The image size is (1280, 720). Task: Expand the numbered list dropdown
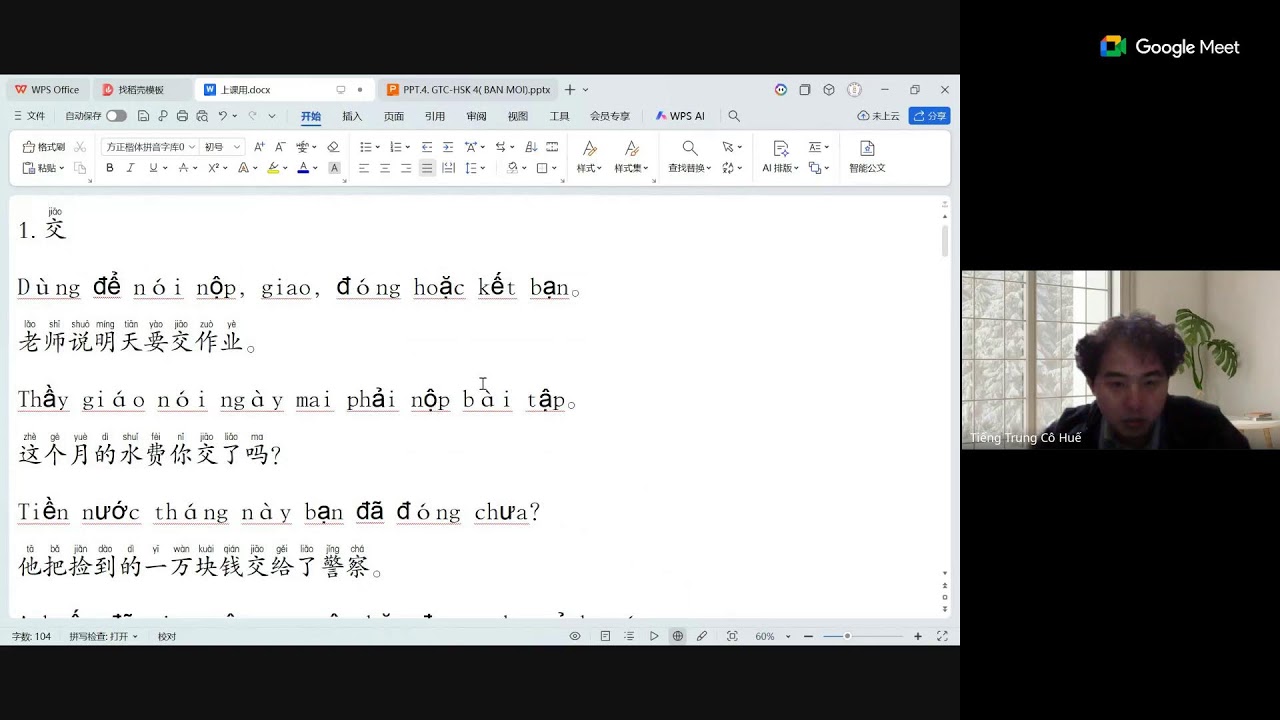pyautogui.click(x=409, y=147)
